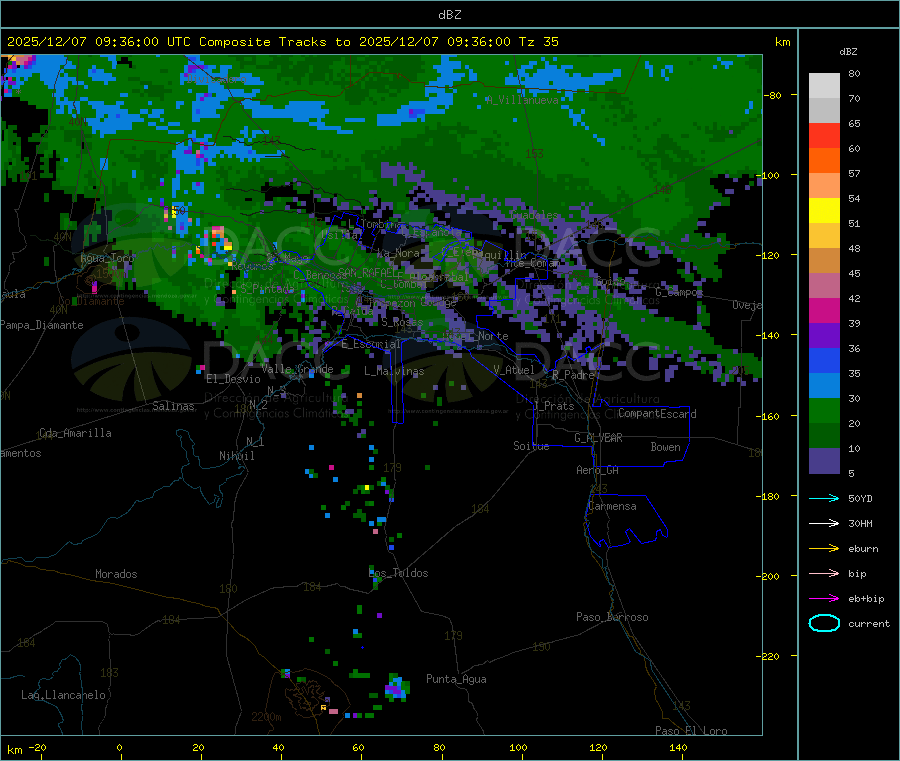Click the 'J_Prats' map label

pos(553,406)
